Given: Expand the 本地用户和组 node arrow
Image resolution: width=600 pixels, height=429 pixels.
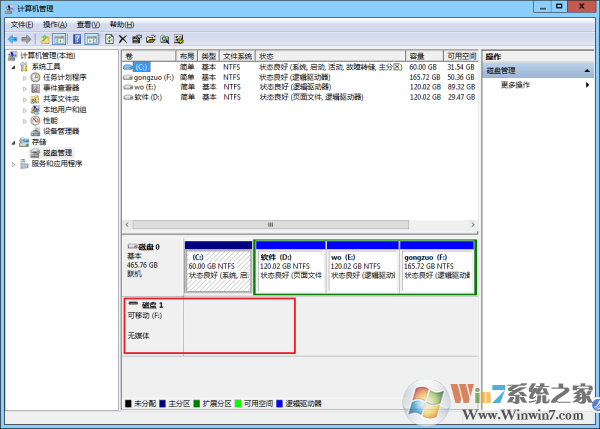Looking at the screenshot, I should pos(25,110).
